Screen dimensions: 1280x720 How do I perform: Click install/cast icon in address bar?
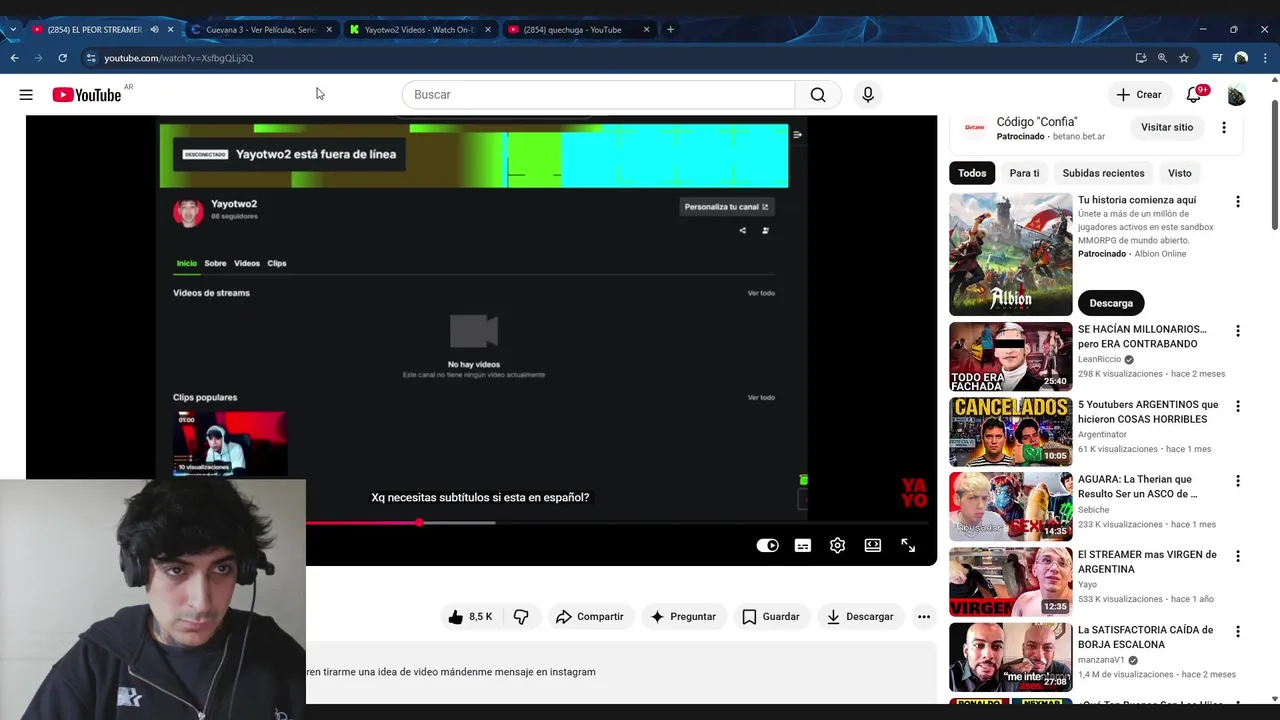point(1141,58)
